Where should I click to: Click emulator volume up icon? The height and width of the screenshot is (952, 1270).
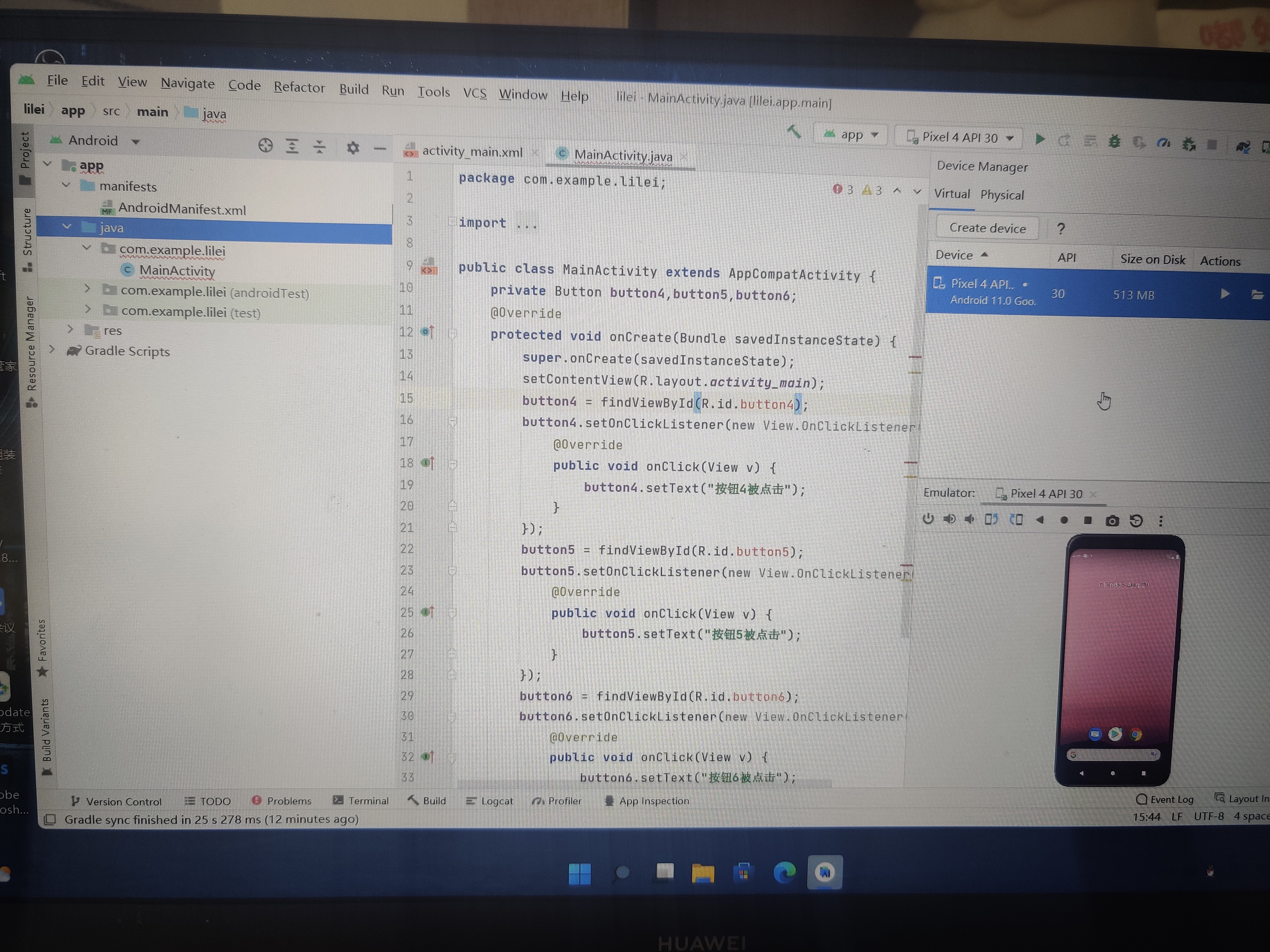point(949,519)
